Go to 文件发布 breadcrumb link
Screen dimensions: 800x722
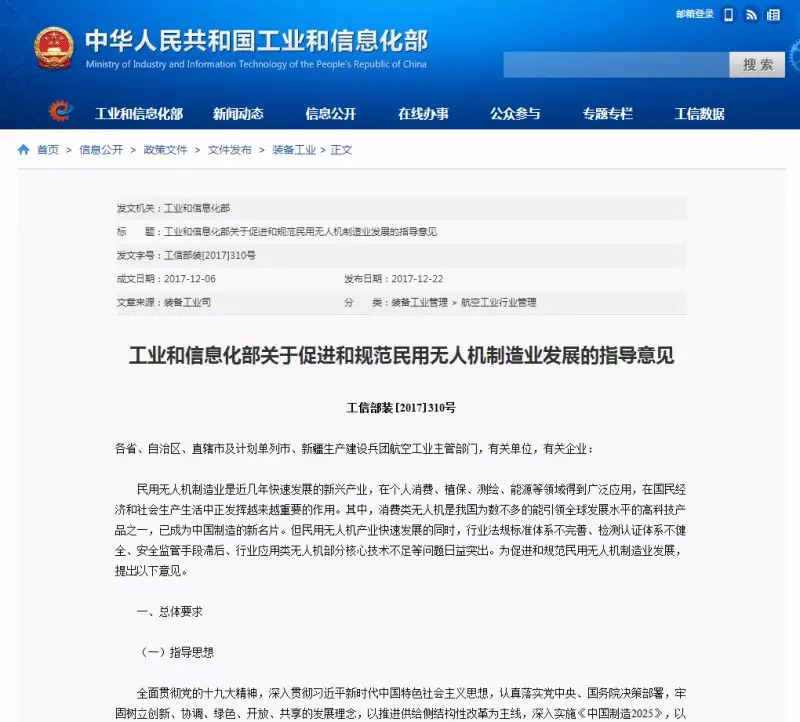[x=230, y=150]
